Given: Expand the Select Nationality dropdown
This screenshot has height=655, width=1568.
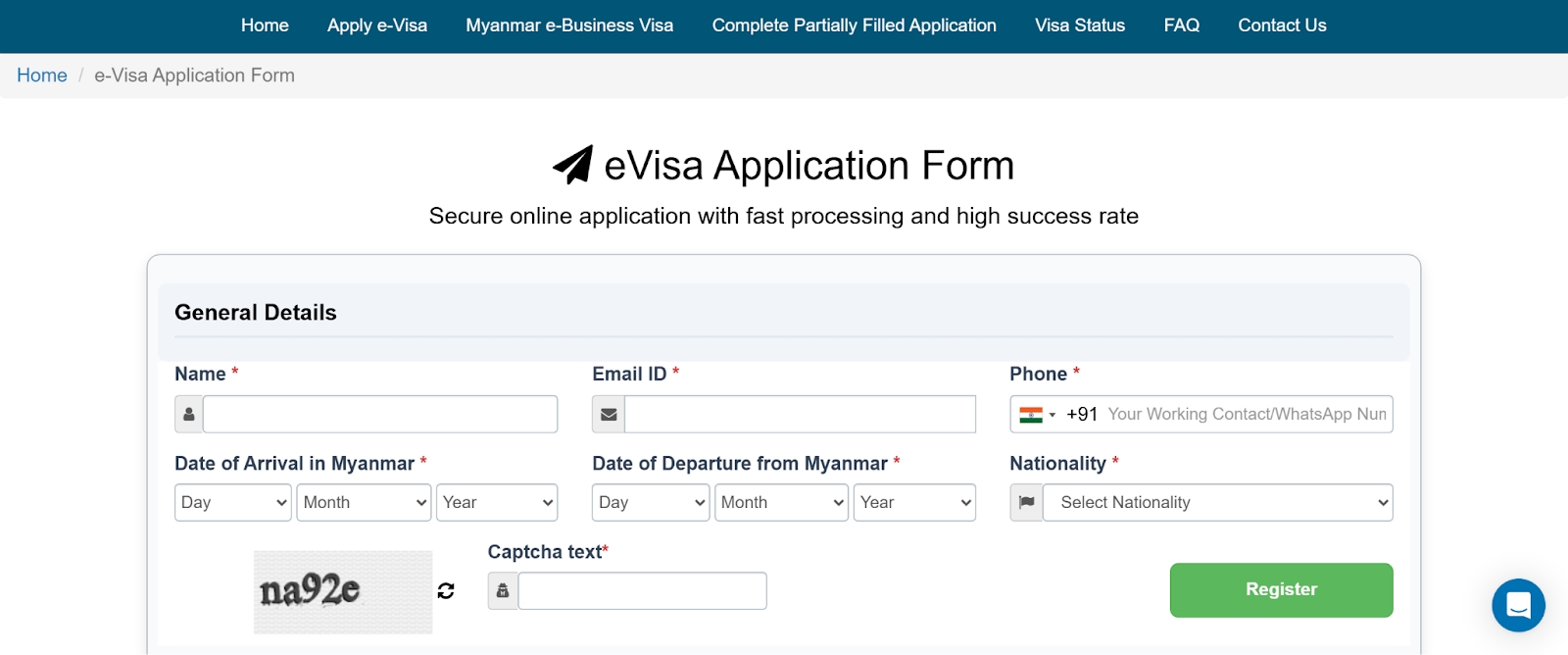Looking at the screenshot, I should pos(1217,503).
